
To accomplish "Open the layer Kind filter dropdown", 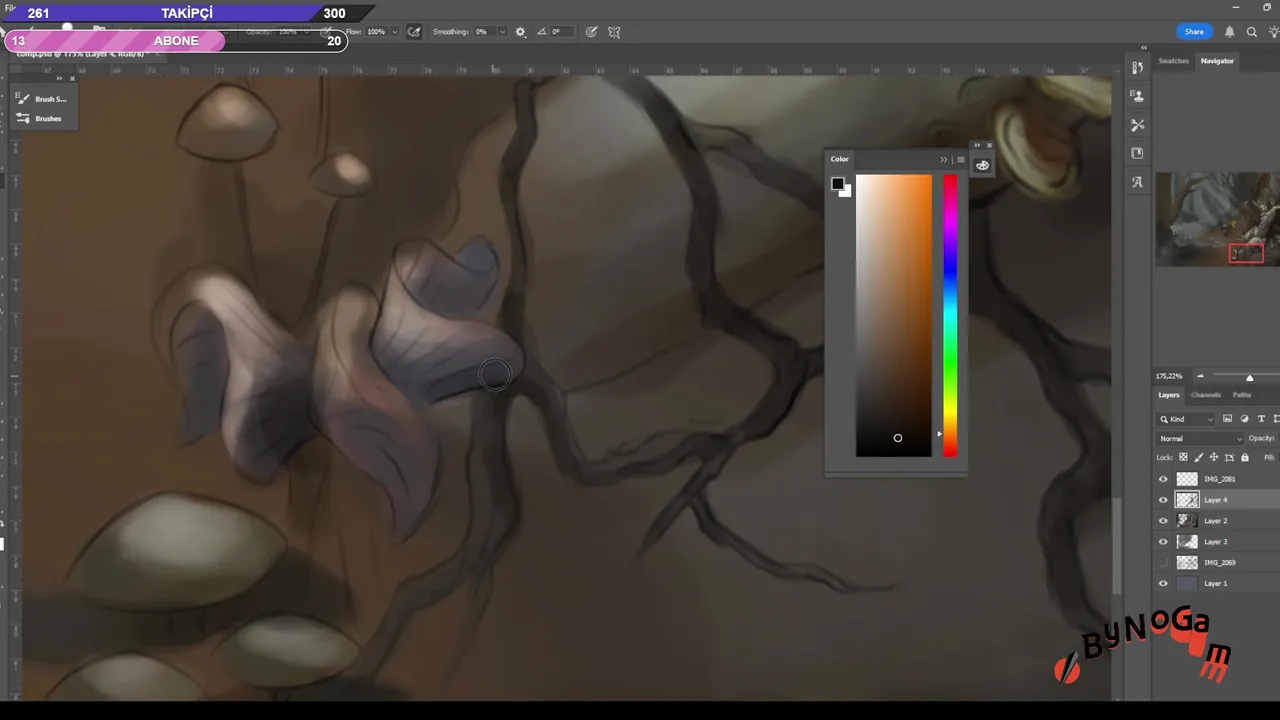I will [x=1186, y=419].
